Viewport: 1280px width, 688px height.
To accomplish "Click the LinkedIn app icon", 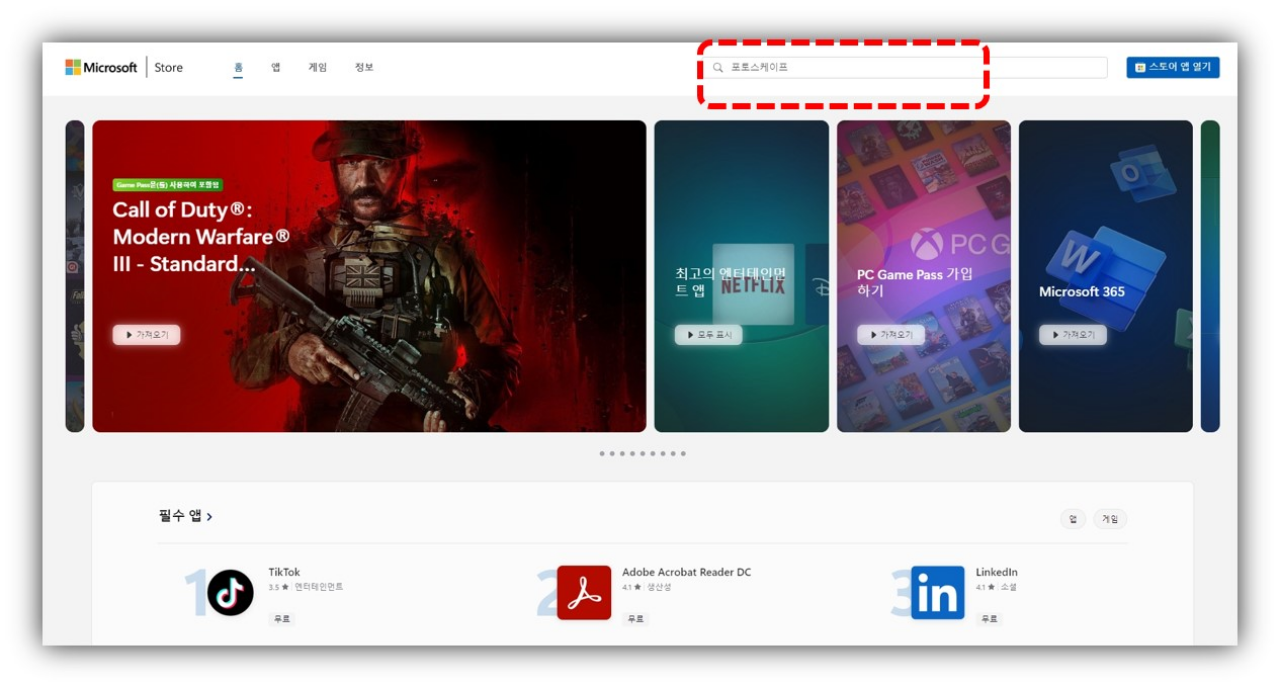I will point(937,593).
